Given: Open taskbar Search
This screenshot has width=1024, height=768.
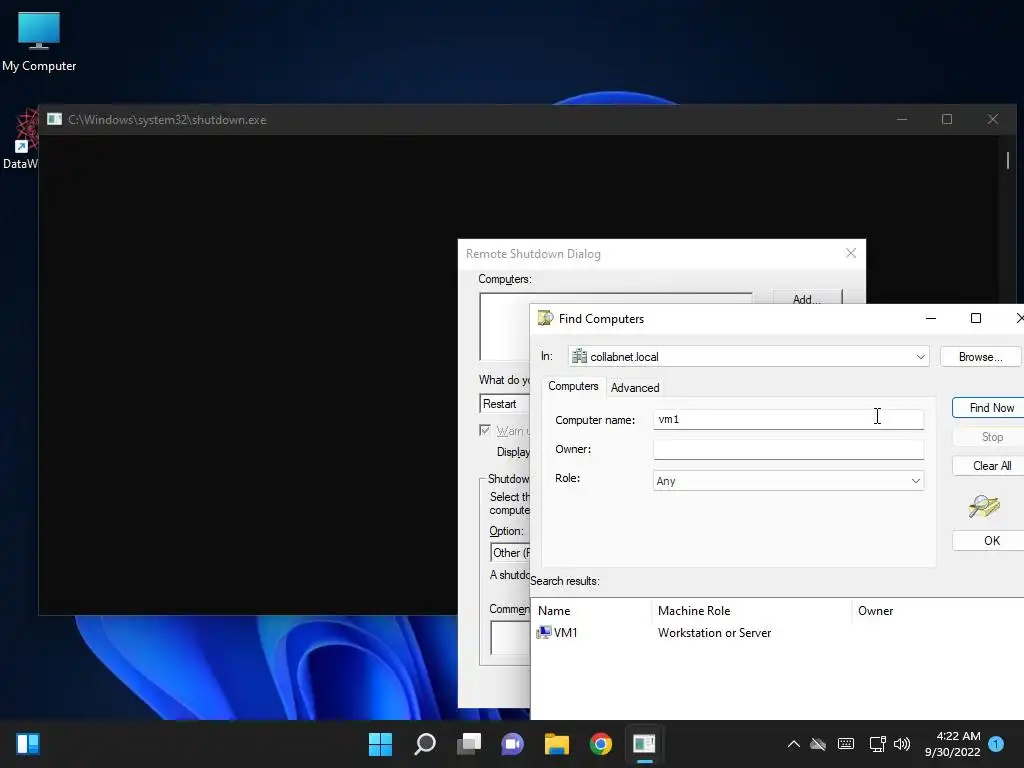Looking at the screenshot, I should (x=424, y=744).
